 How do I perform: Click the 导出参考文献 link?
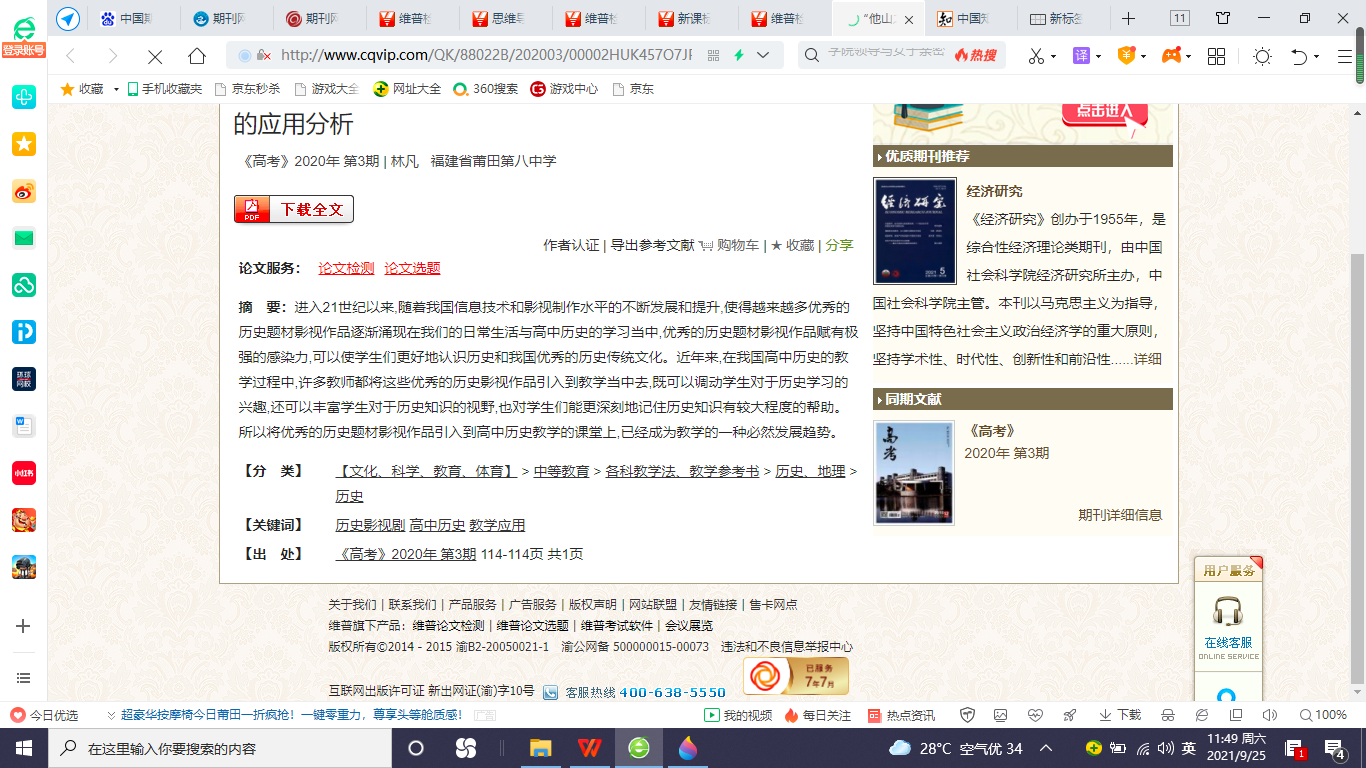click(652, 245)
